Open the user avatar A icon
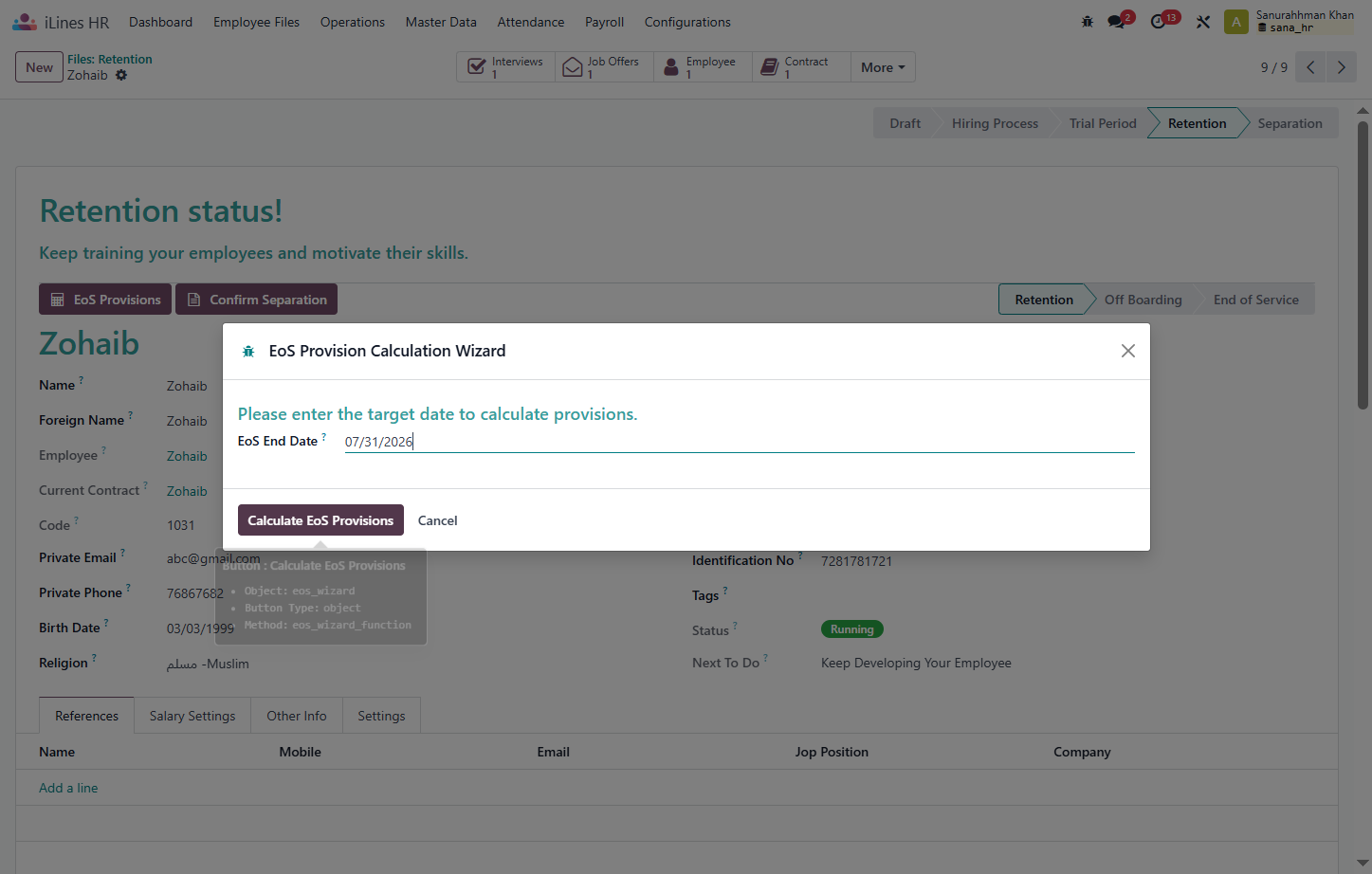 click(x=1236, y=22)
